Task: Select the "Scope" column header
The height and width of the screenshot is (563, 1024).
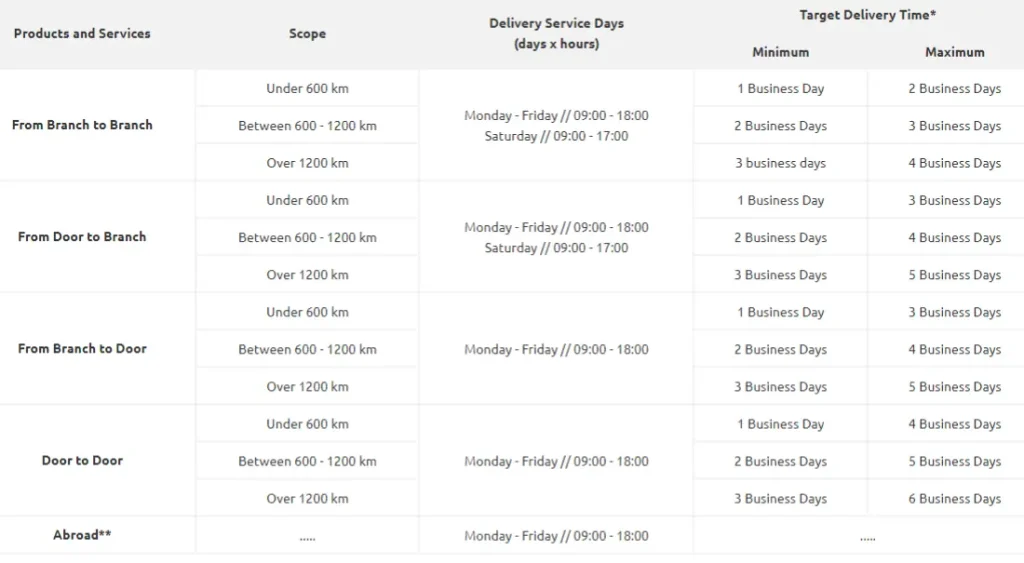Action: coord(307,34)
